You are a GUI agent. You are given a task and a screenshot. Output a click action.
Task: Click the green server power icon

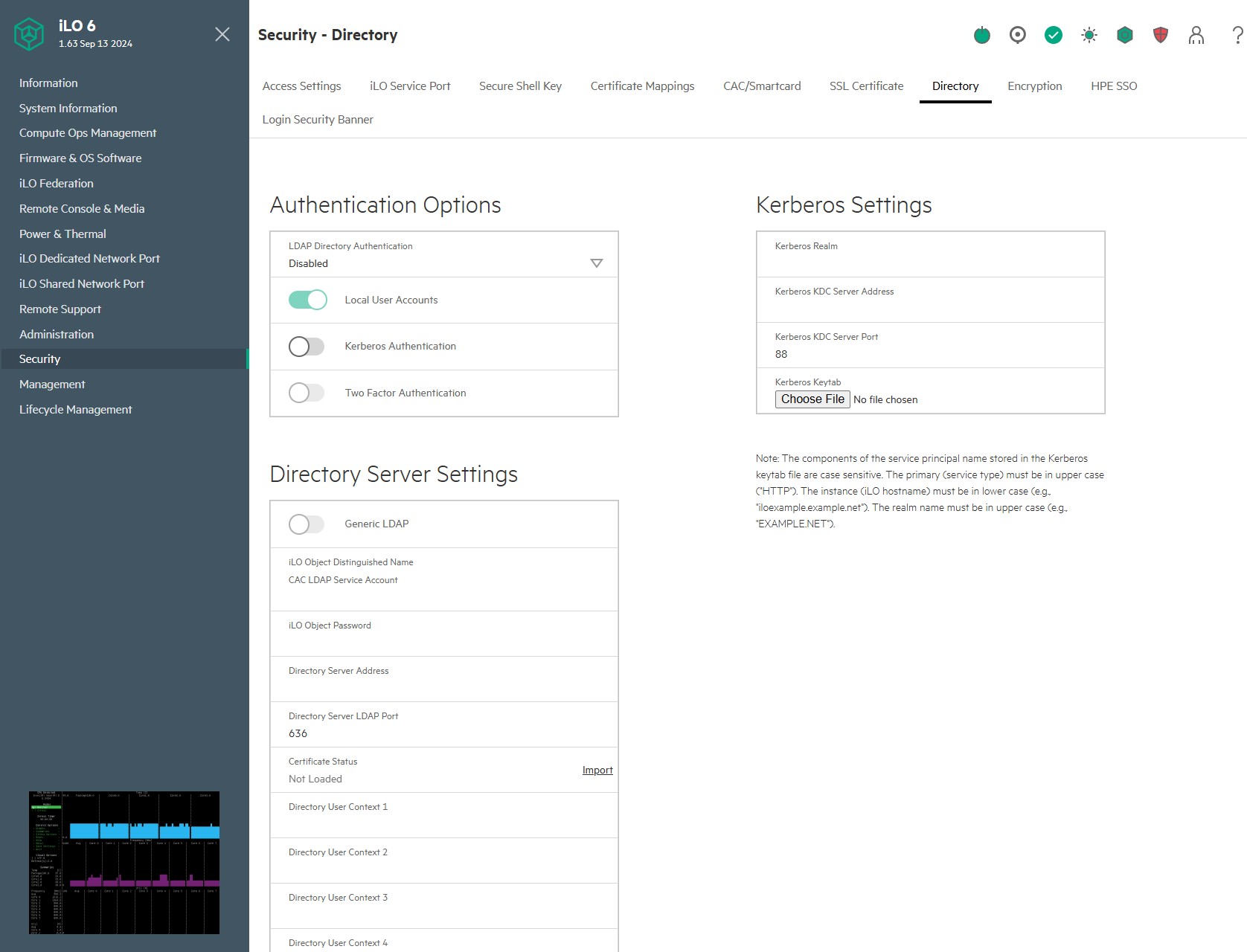tap(981, 35)
